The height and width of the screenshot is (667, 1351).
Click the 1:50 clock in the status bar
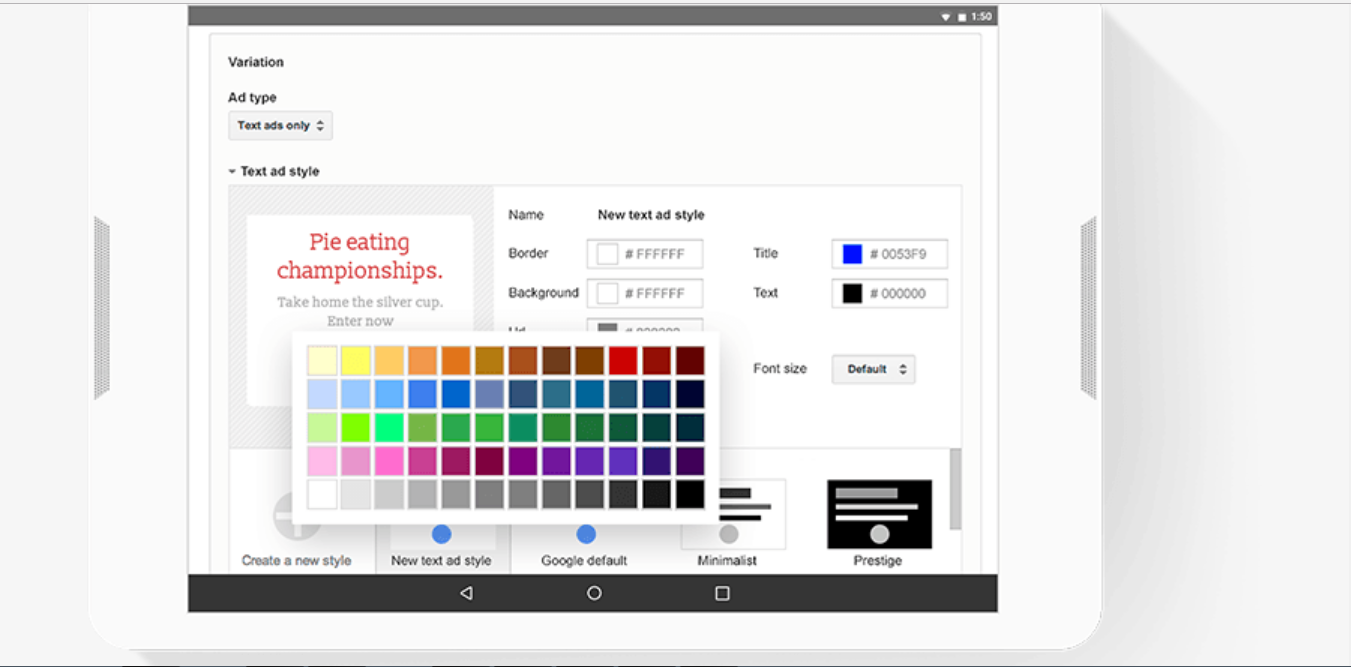982,17
